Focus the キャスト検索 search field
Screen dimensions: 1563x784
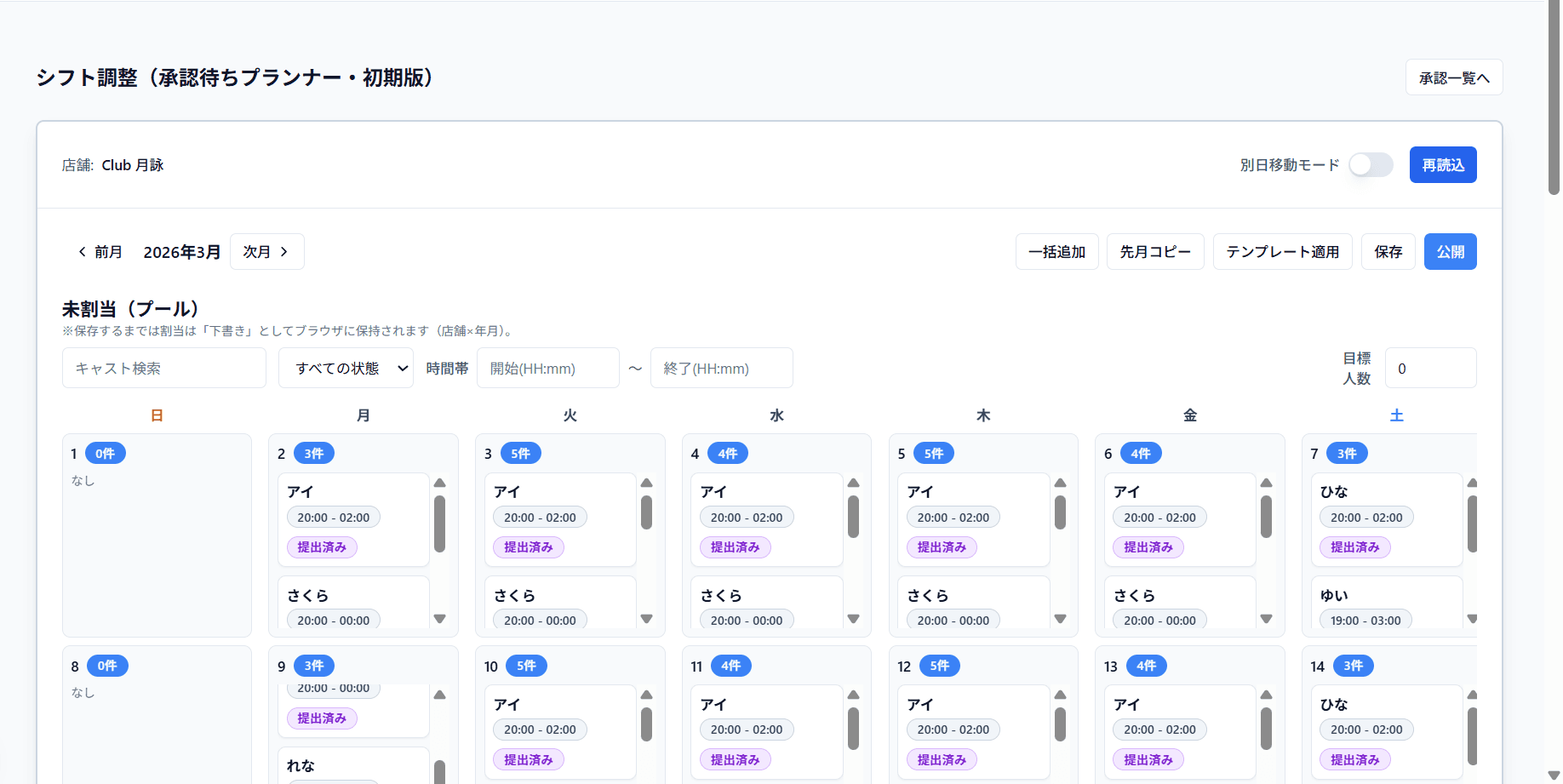164,369
